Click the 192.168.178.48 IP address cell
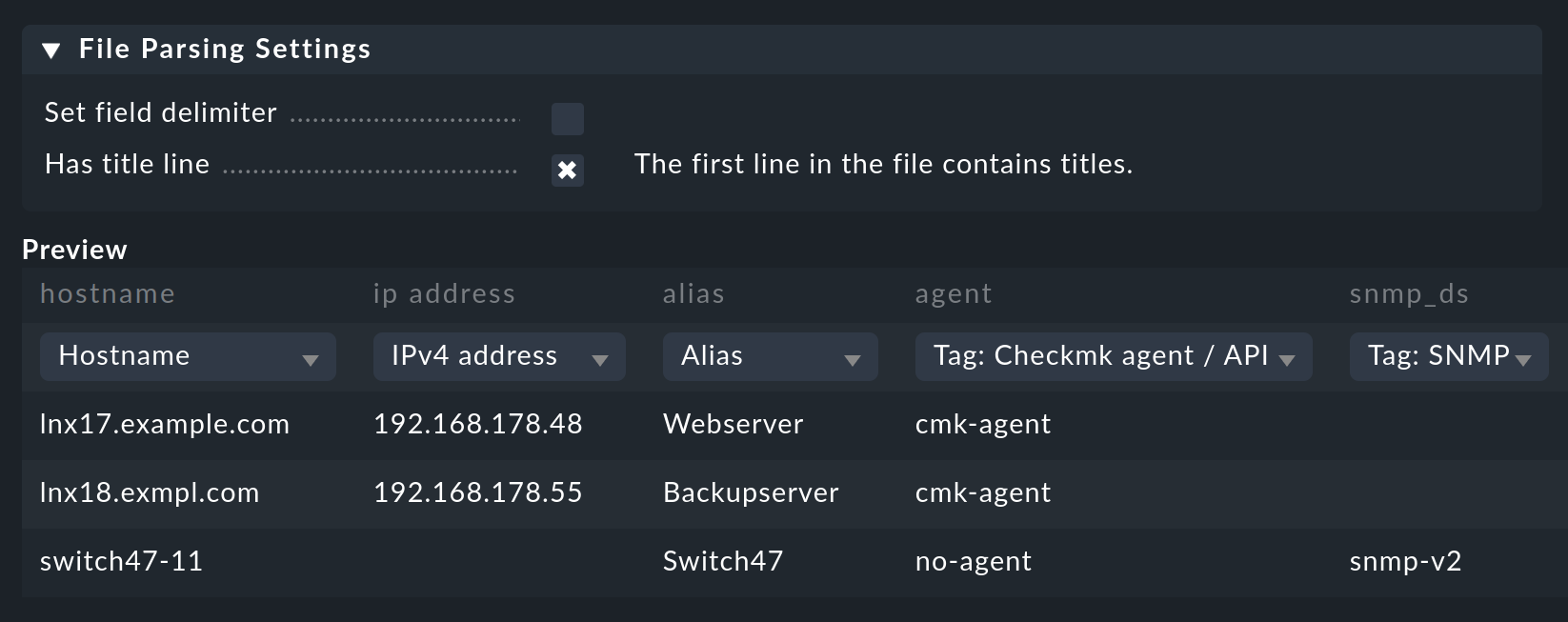 pos(478,425)
